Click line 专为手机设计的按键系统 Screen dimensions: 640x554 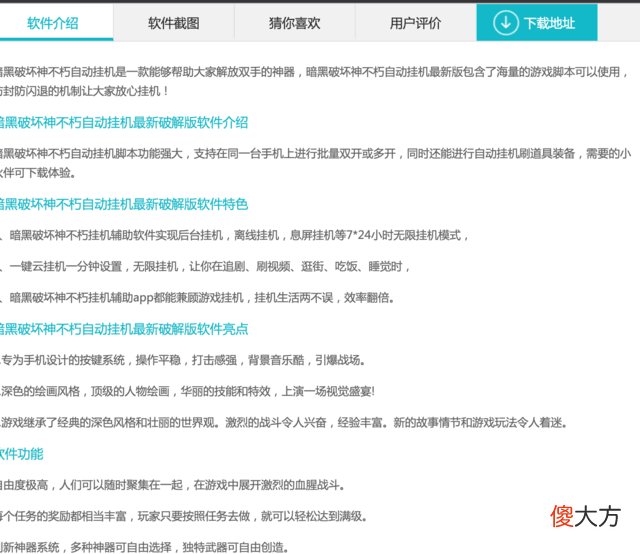pyautogui.click(x=182, y=360)
